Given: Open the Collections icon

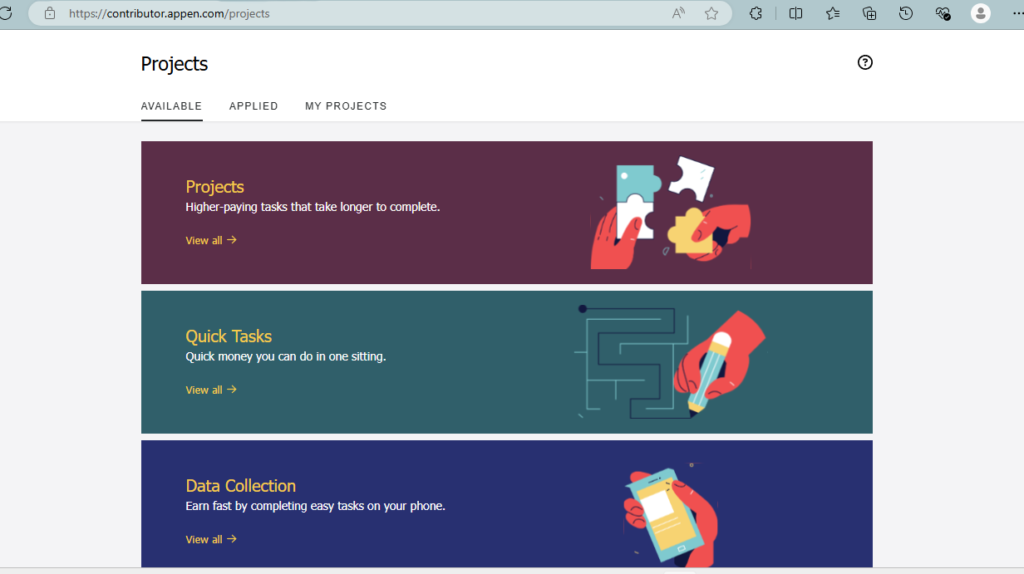Looking at the screenshot, I should pos(869,13).
